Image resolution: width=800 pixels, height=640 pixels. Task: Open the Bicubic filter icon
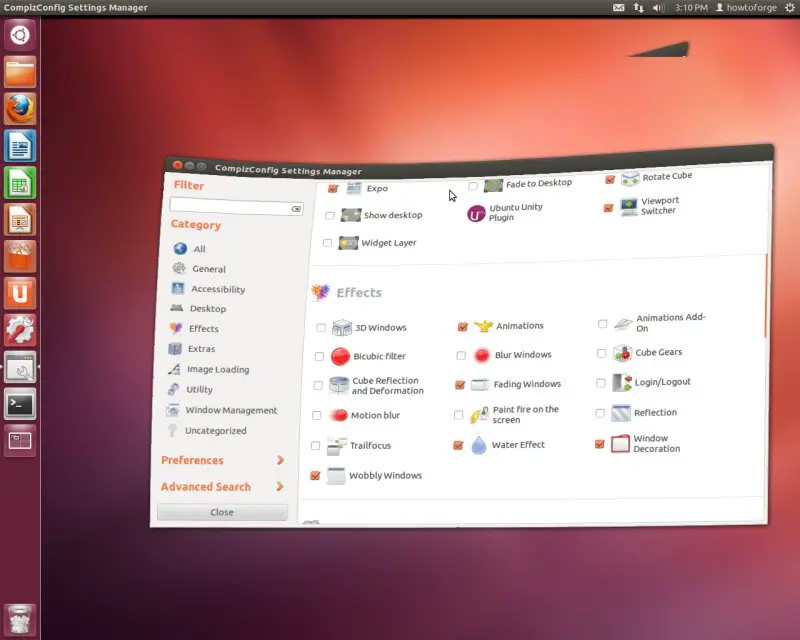(340, 356)
